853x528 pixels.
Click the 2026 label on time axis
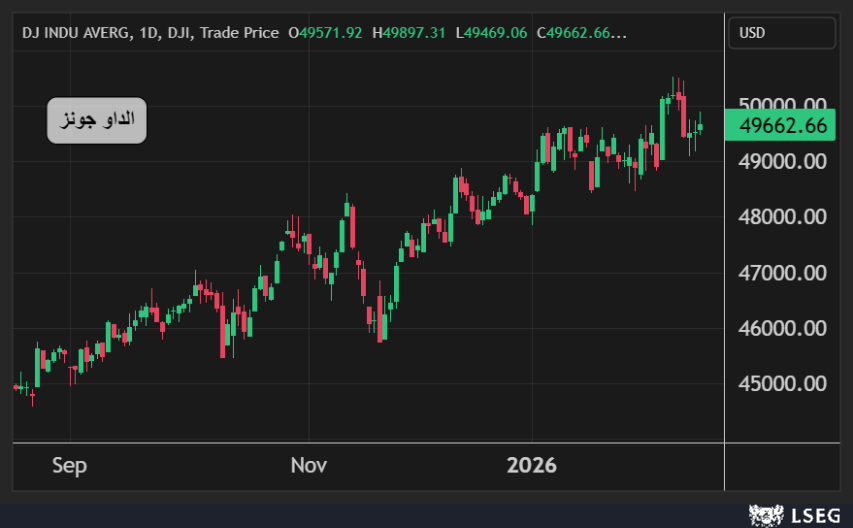pos(532,466)
